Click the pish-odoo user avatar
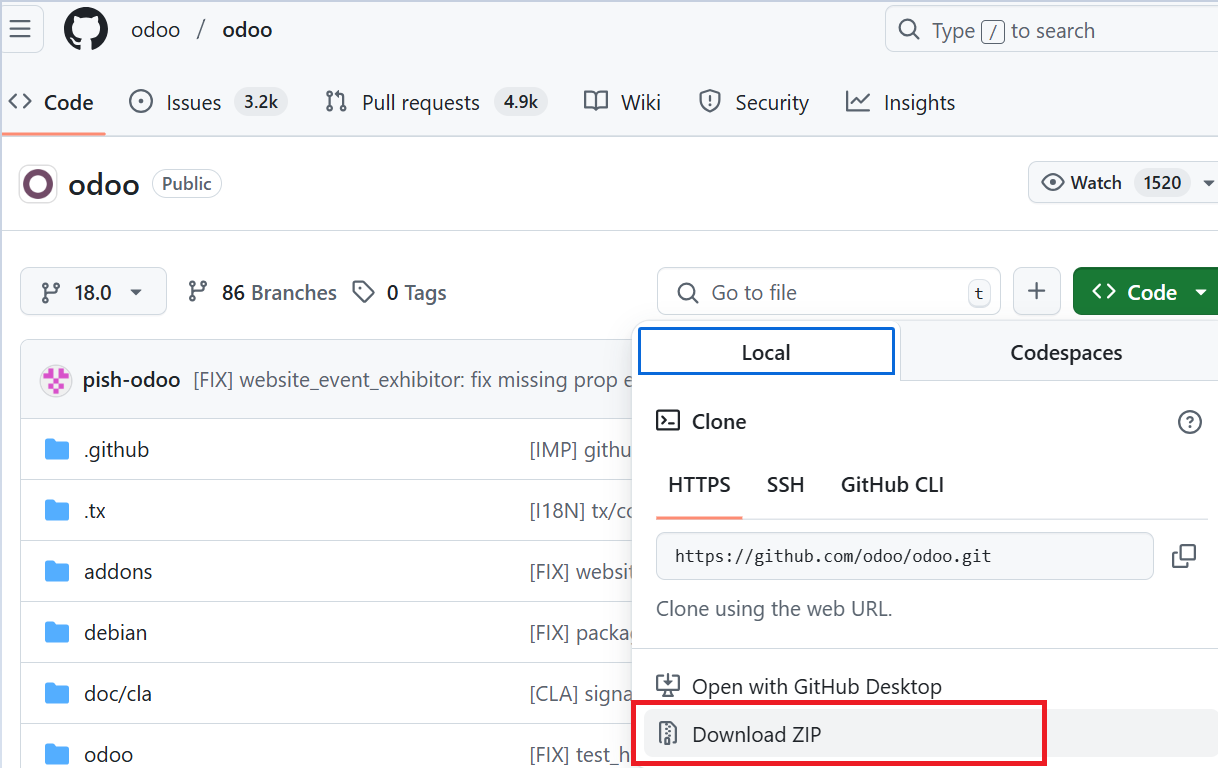 coord(55,380)
